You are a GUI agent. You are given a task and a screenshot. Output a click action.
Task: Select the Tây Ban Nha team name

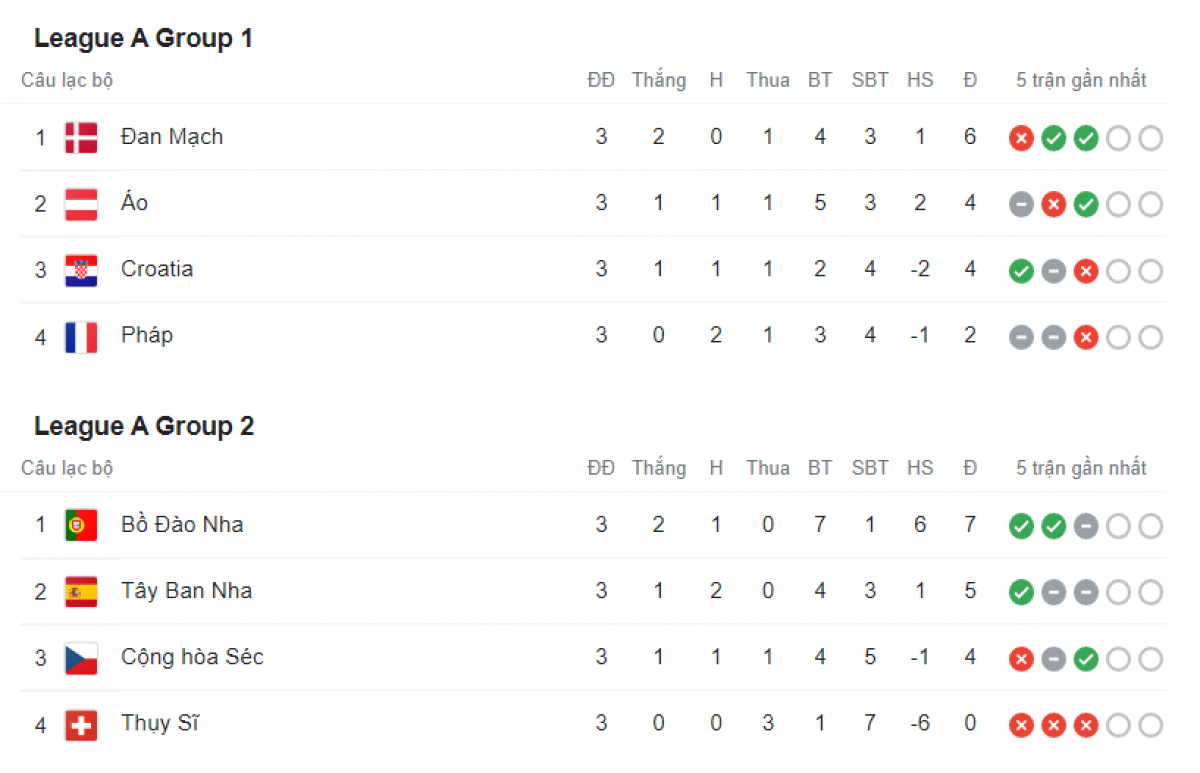(x=186, y=591)
